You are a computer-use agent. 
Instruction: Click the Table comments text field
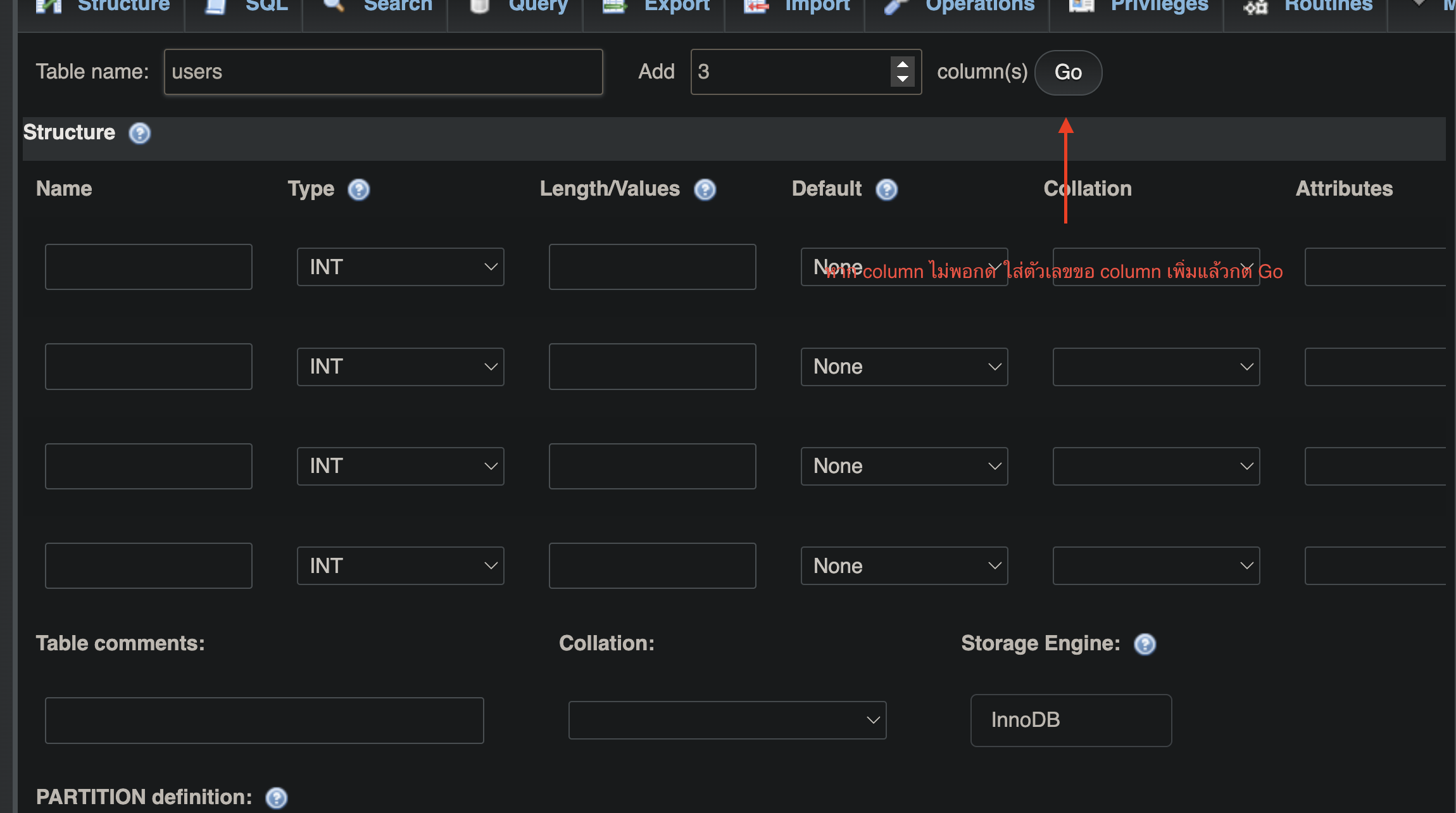[x=265, y=721]
